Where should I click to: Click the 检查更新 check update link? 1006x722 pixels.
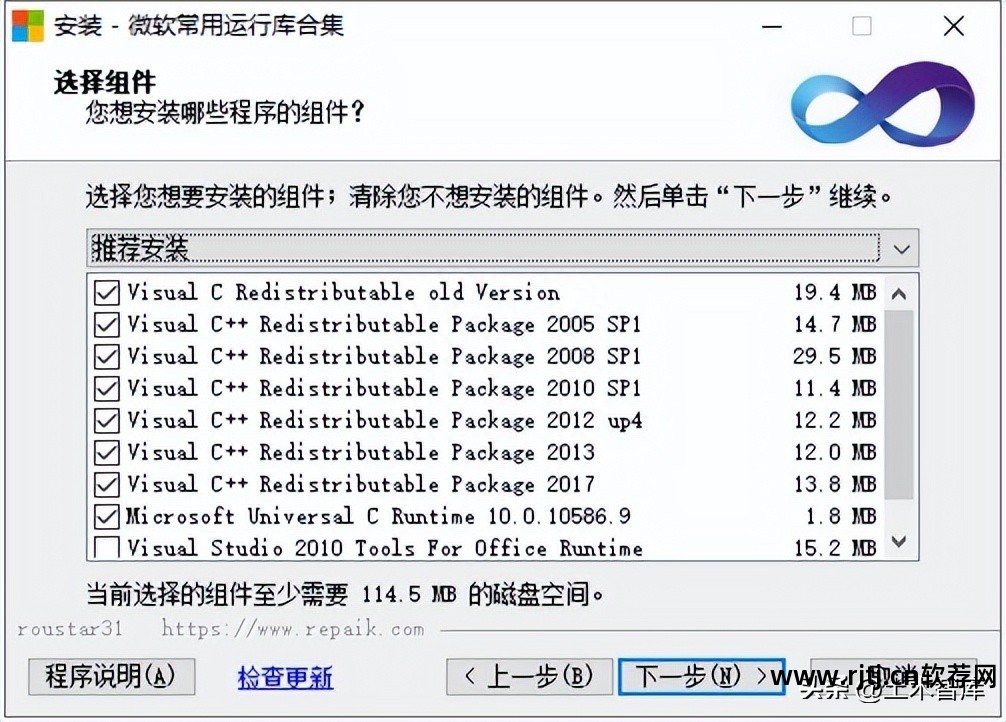286,678
